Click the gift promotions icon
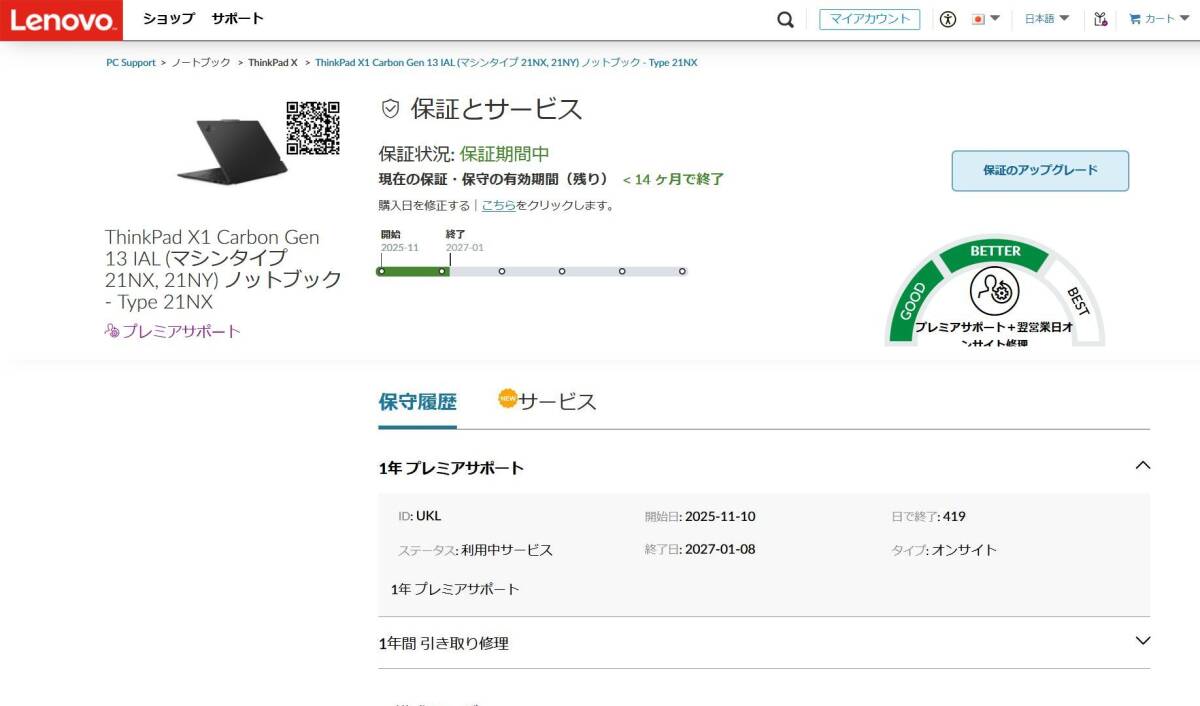Image resolution: width=1200 pixels, height=706 pixels. (x=1100, y=19)
